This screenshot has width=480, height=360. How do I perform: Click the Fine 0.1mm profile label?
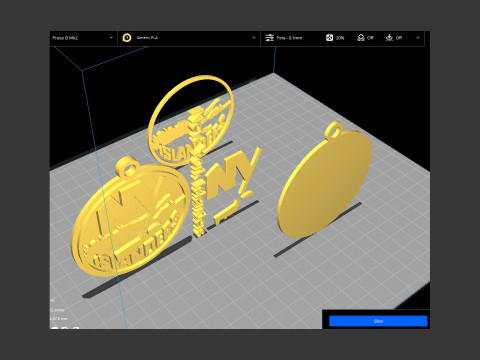pos(289,38)
